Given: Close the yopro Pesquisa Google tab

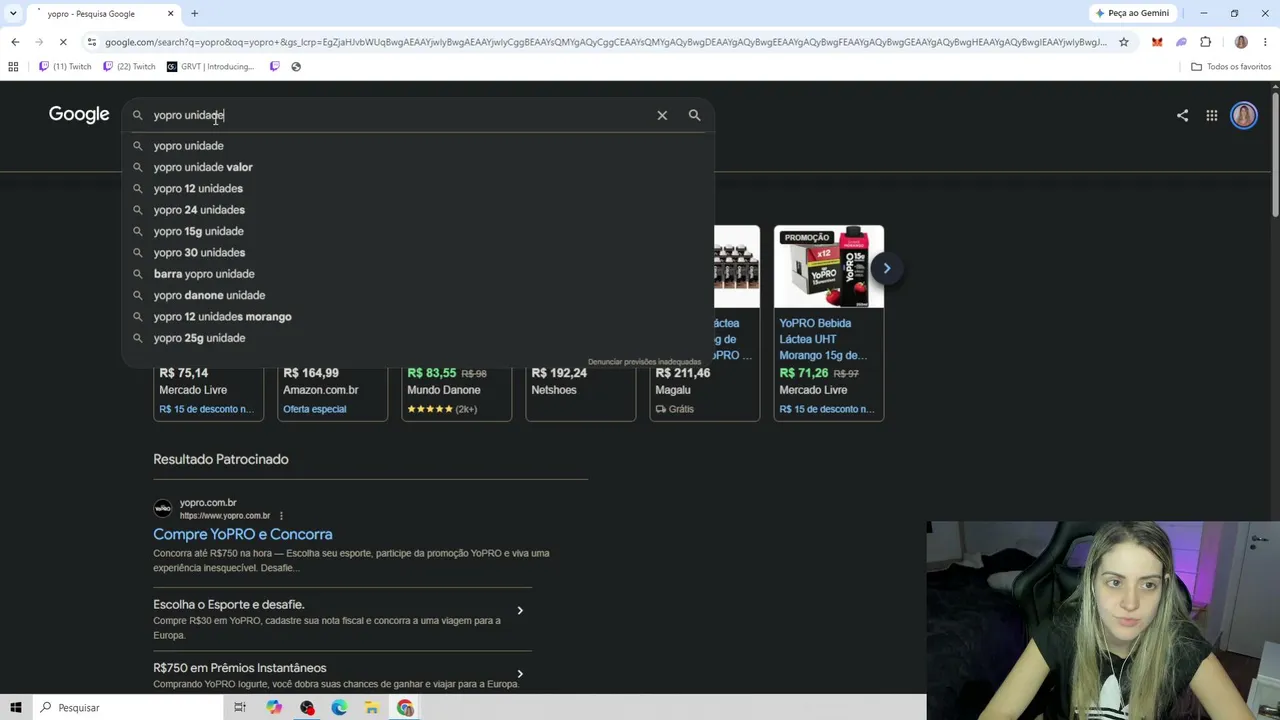Looking at the screenshot, I should coord(170,14).
